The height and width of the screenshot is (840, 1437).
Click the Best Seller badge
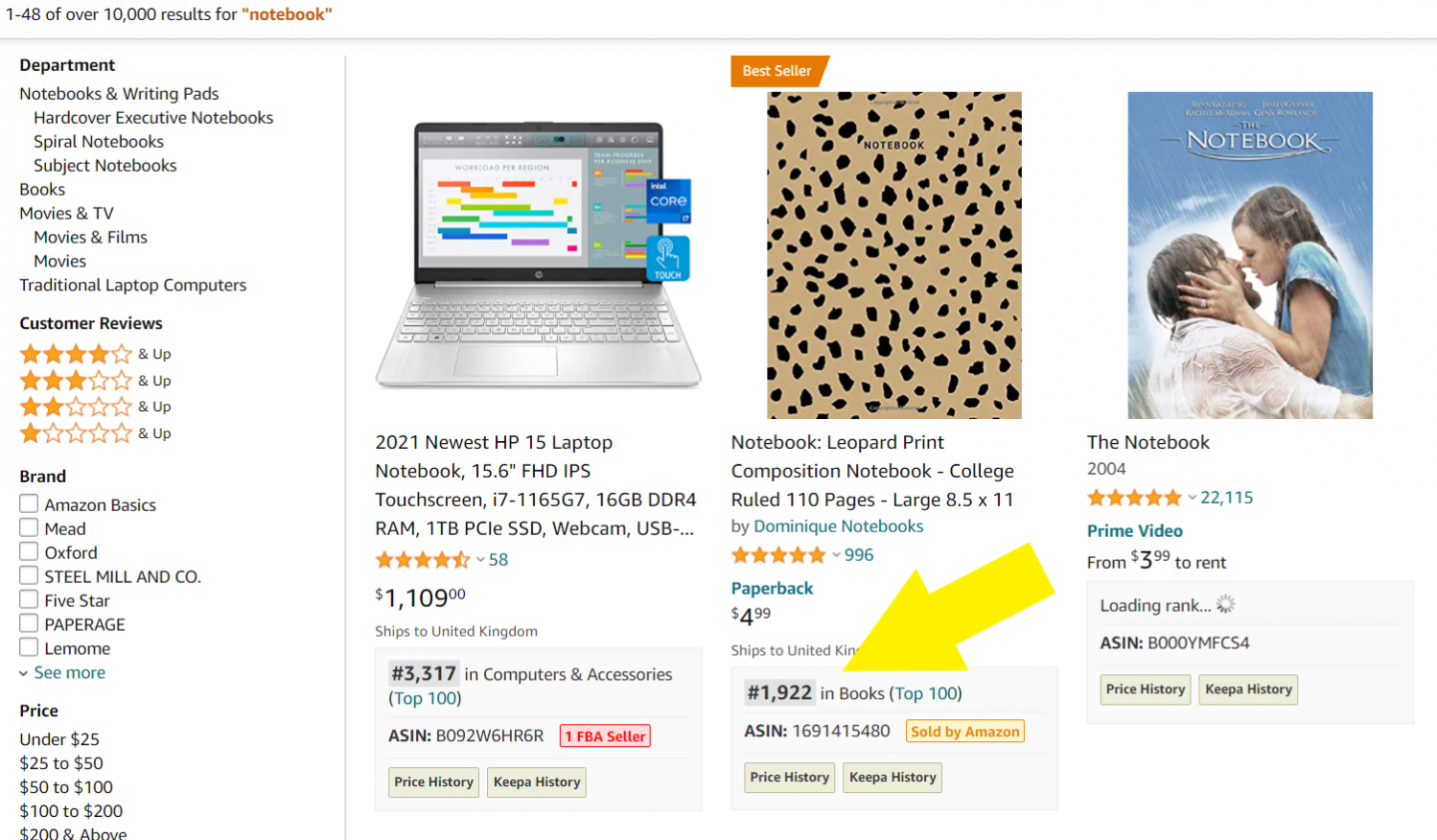(777, 71)
